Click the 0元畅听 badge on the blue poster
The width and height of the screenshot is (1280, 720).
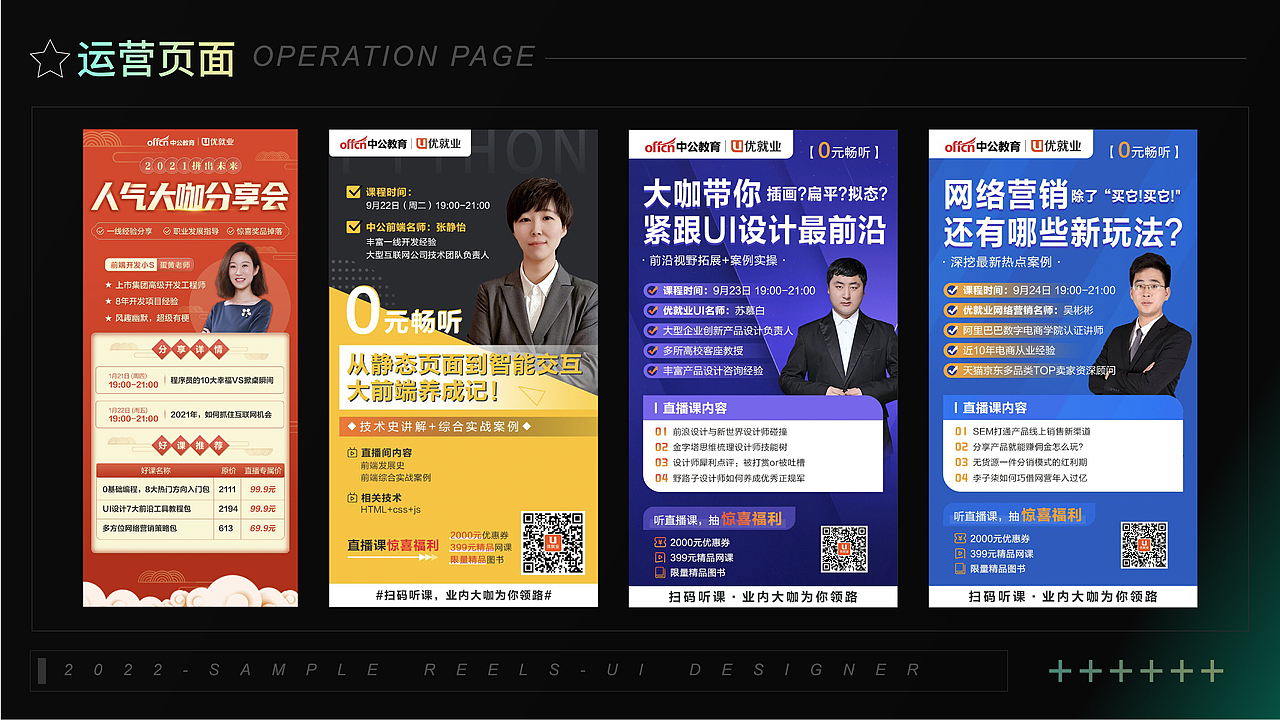[1146, 151]
